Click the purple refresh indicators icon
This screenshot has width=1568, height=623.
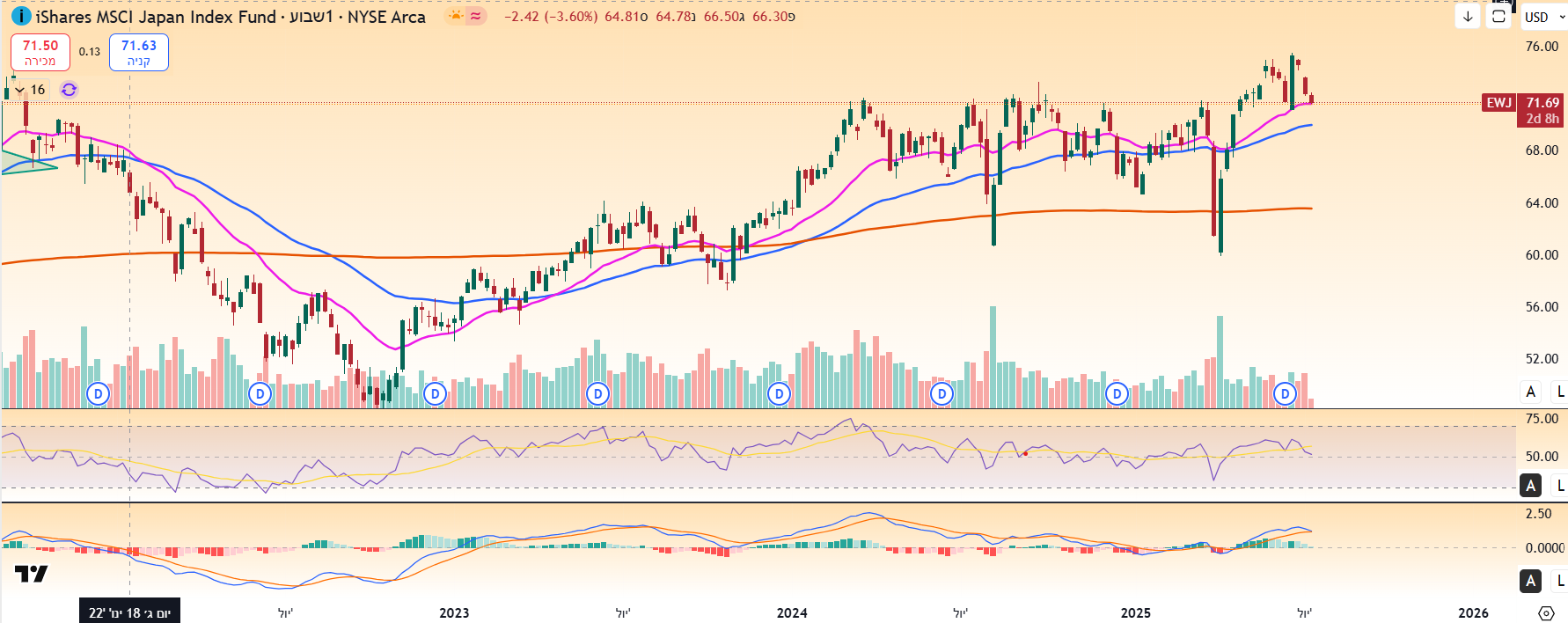click(69, 90)
